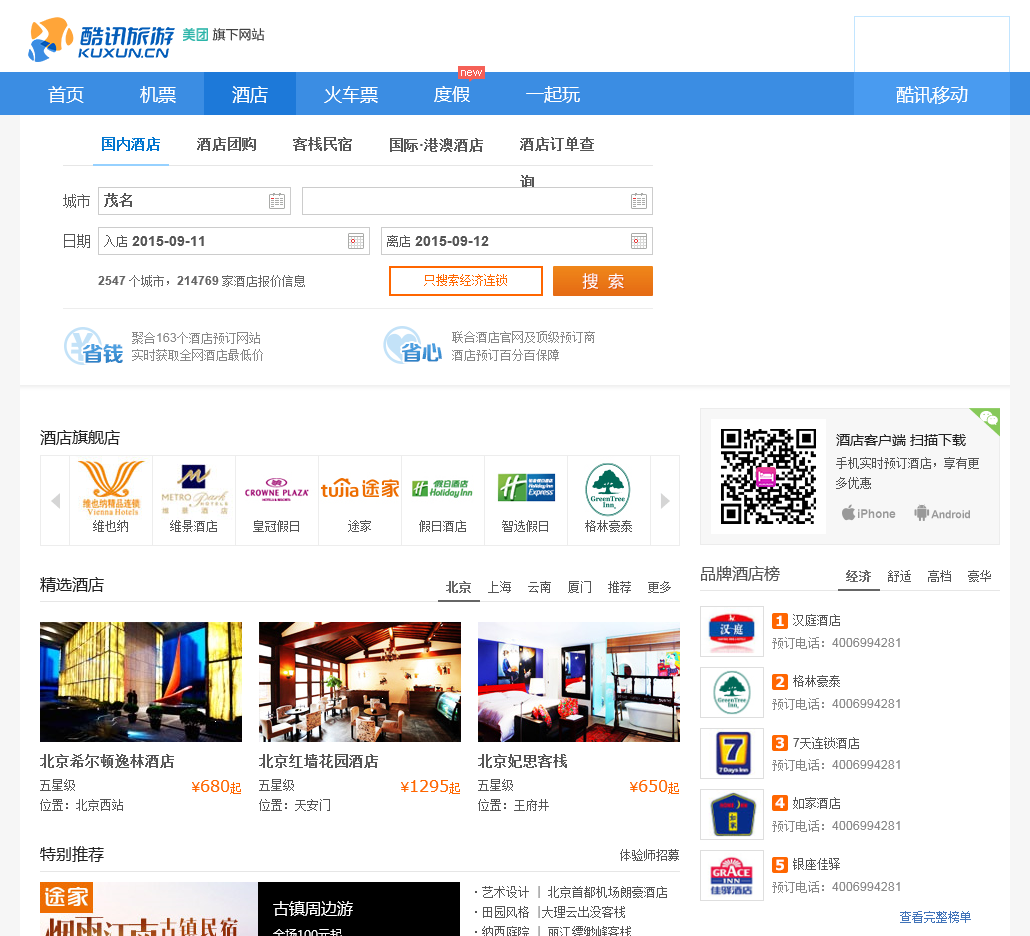Viewport: 1030px width, 936px height.
Task: Show previous flagship hotel brands arrow
Action: click(55, 501)
